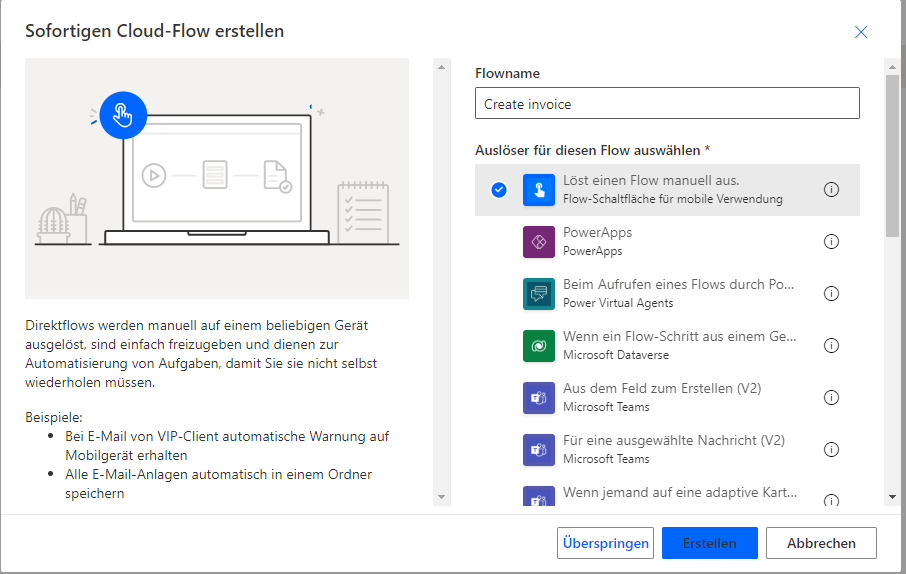Click the 'Beispiele:' heading text

point(54,417)
